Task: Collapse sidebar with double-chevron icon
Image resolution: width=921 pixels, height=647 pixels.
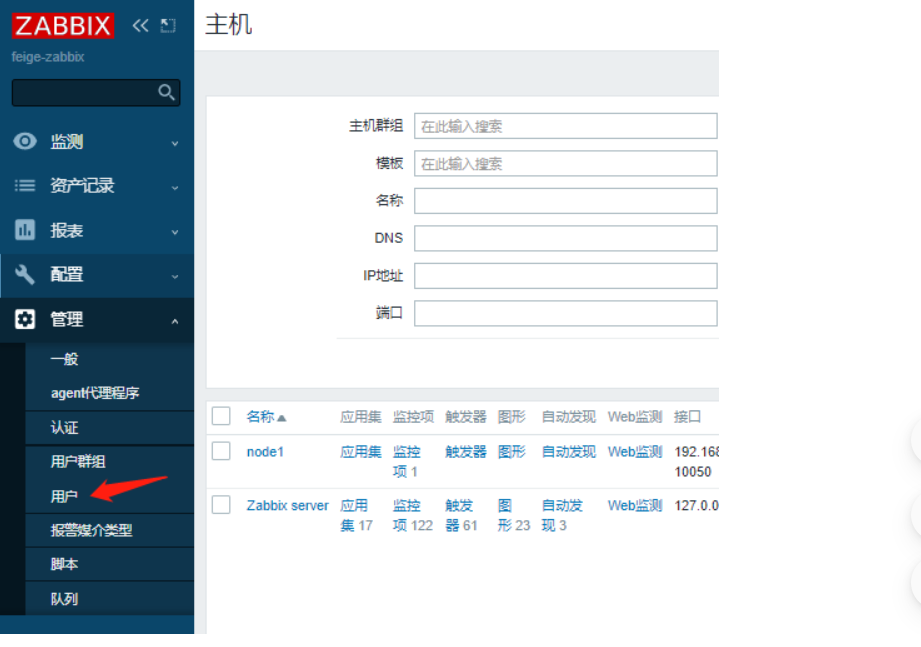Action: click(x=140, y=26)
